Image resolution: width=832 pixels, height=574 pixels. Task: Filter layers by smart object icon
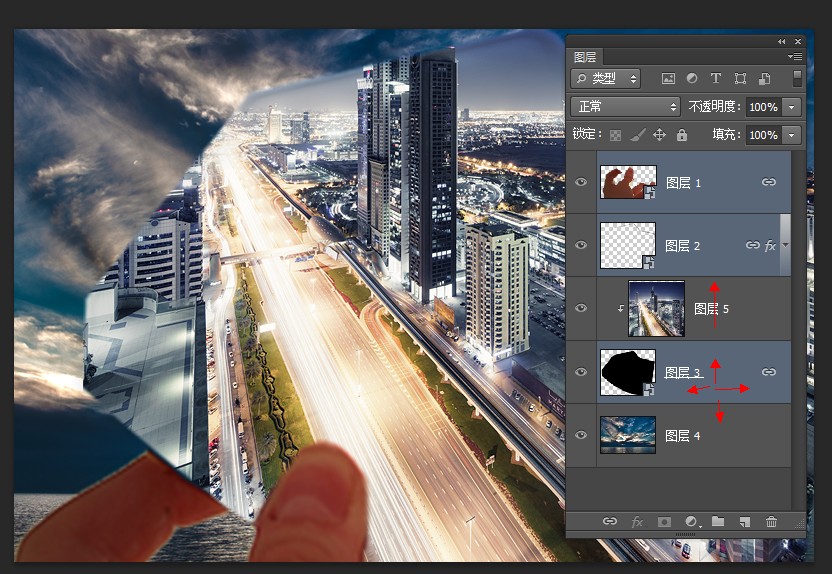(765, 79)
